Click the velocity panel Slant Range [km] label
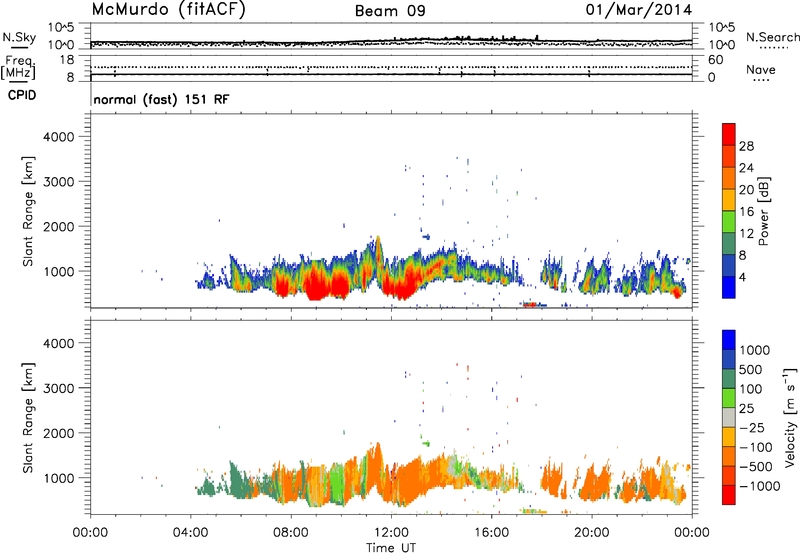This screenshot has width=800, height=554. click(28, 418)
